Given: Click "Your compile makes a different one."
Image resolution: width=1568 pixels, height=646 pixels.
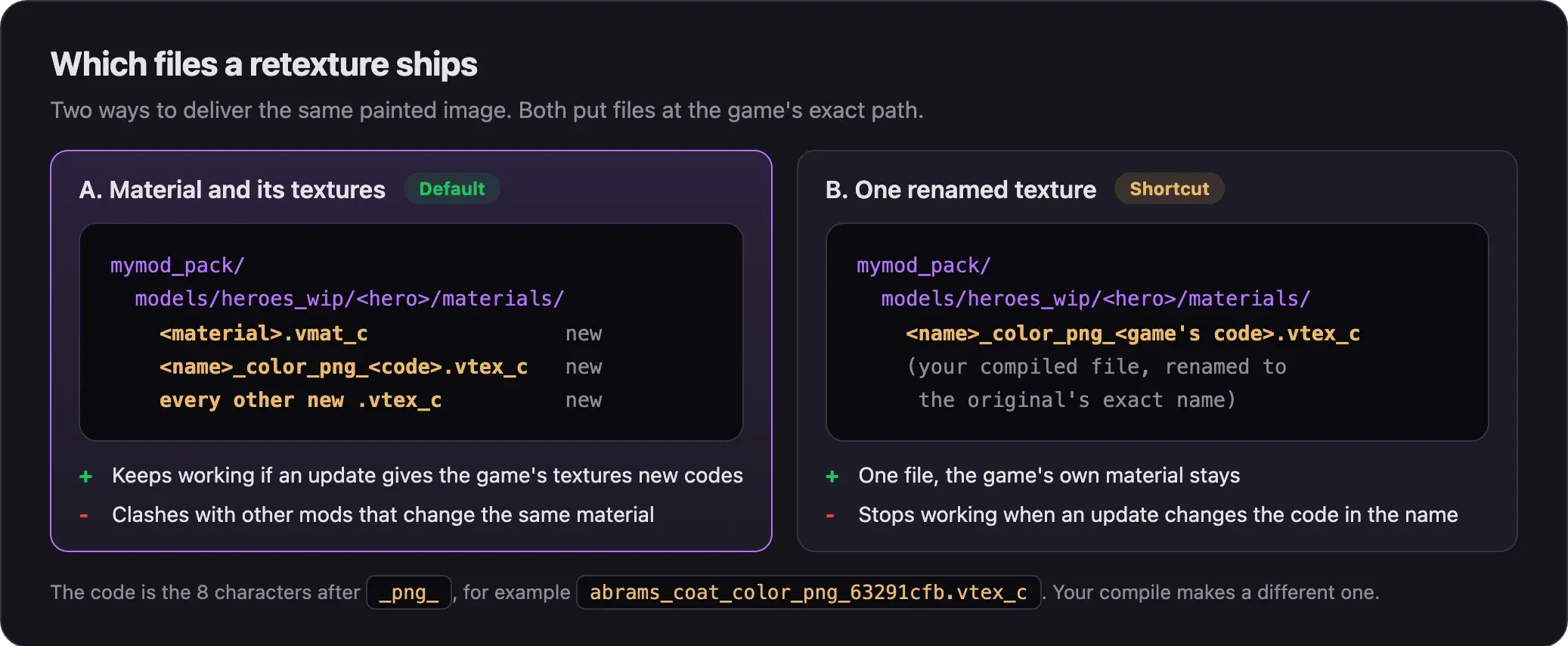Looking at the screenshot, I should click(1216, 592).
